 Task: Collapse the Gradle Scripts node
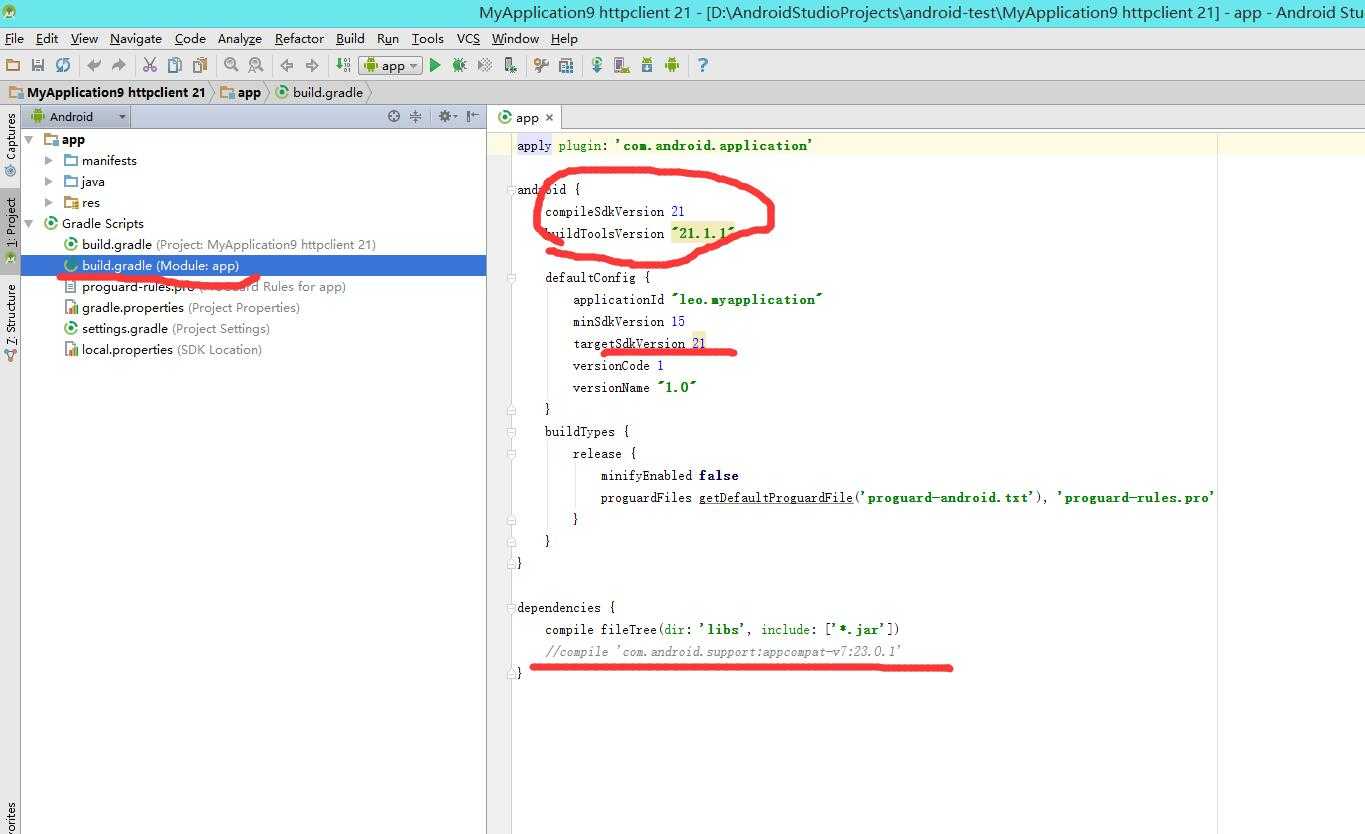coord(30,223)
